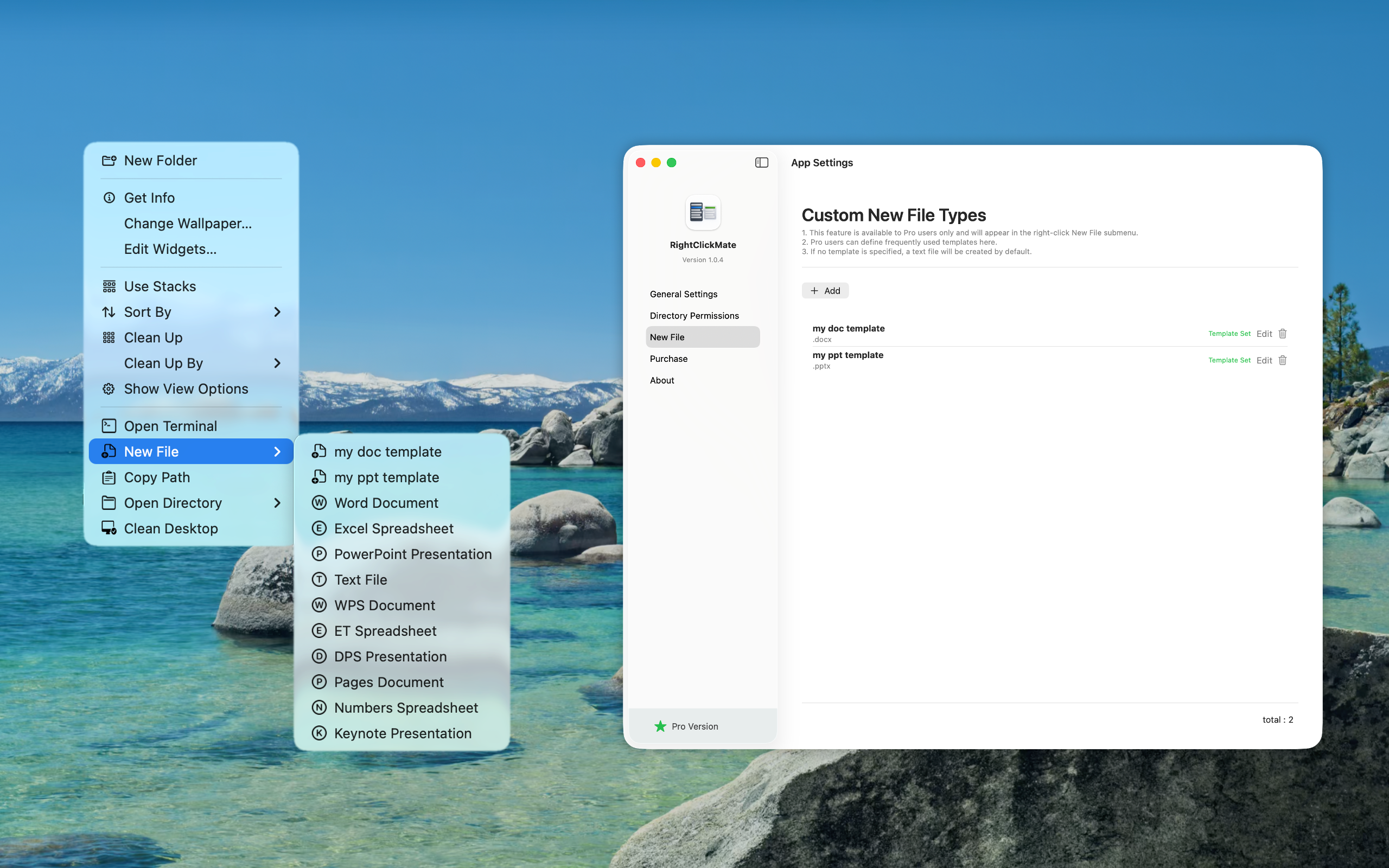The height and width of the screenshot is (868, 1389).
Task: Expand the Clean Up By submenu arrow
Action: click(x=277, y=363)
